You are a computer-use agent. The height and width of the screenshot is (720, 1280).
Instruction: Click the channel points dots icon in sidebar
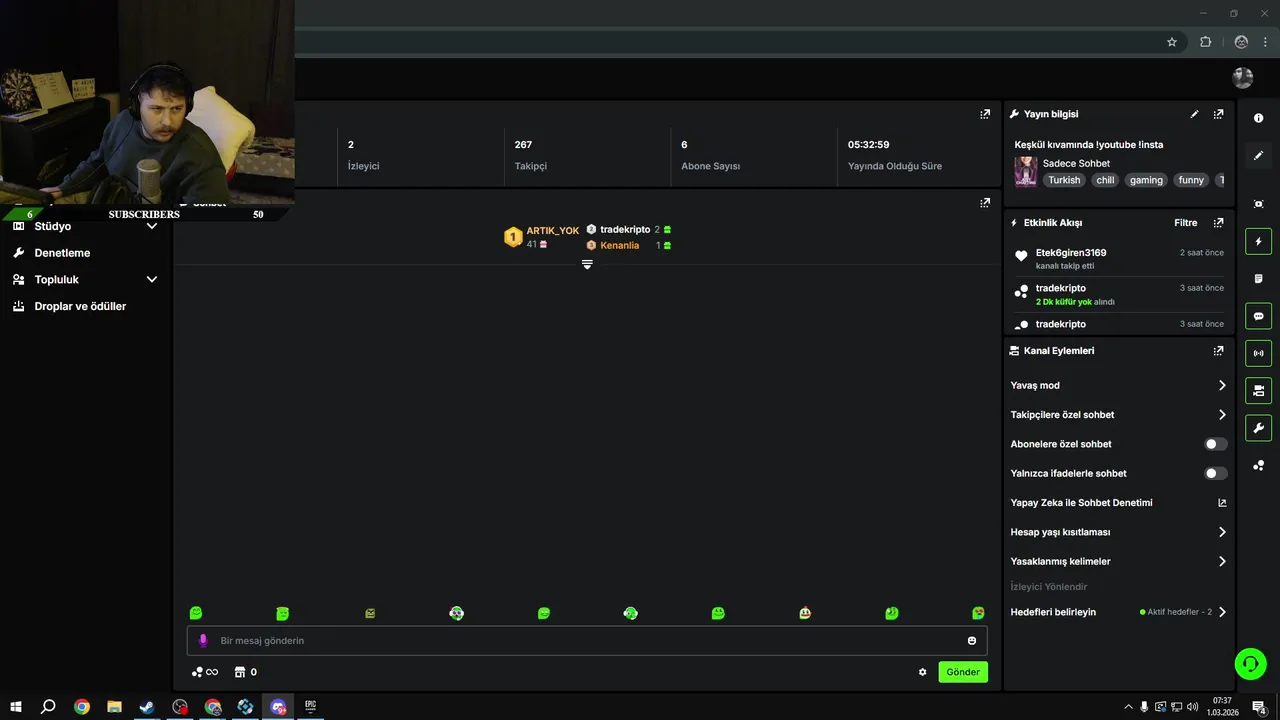[1258, 465]
